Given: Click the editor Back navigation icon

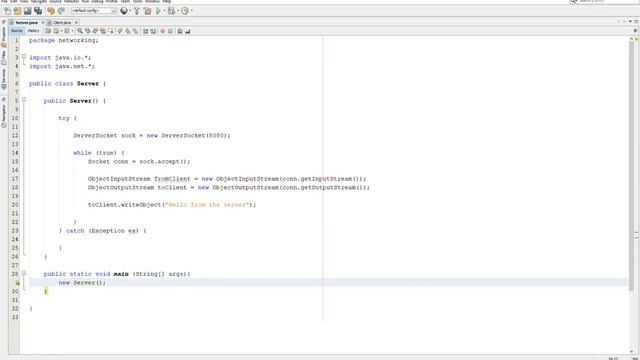Looking at the screenshot, I should tap(56, 31).
